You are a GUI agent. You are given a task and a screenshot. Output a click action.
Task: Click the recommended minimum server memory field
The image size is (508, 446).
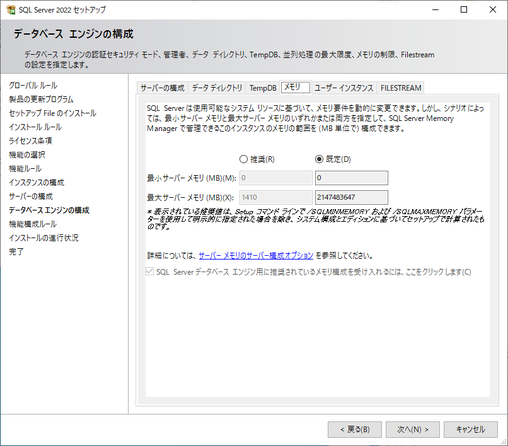276,178
